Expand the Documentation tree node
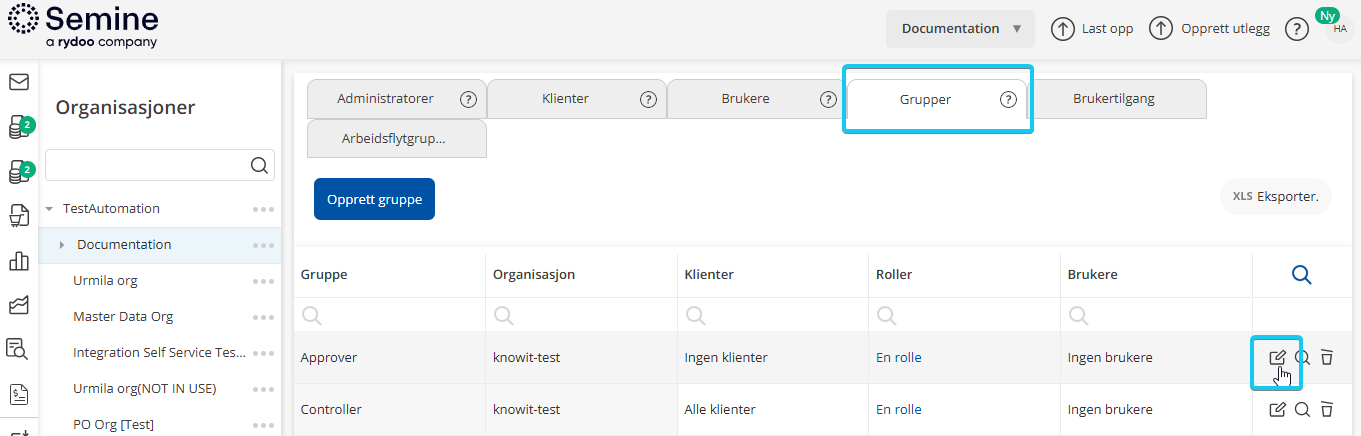The width and height of the screenshot is (1361, 436). pos(62,245)
